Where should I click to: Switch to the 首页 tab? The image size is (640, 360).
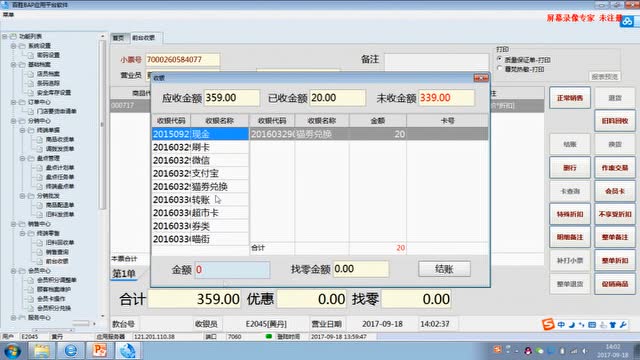click(118, 38)
